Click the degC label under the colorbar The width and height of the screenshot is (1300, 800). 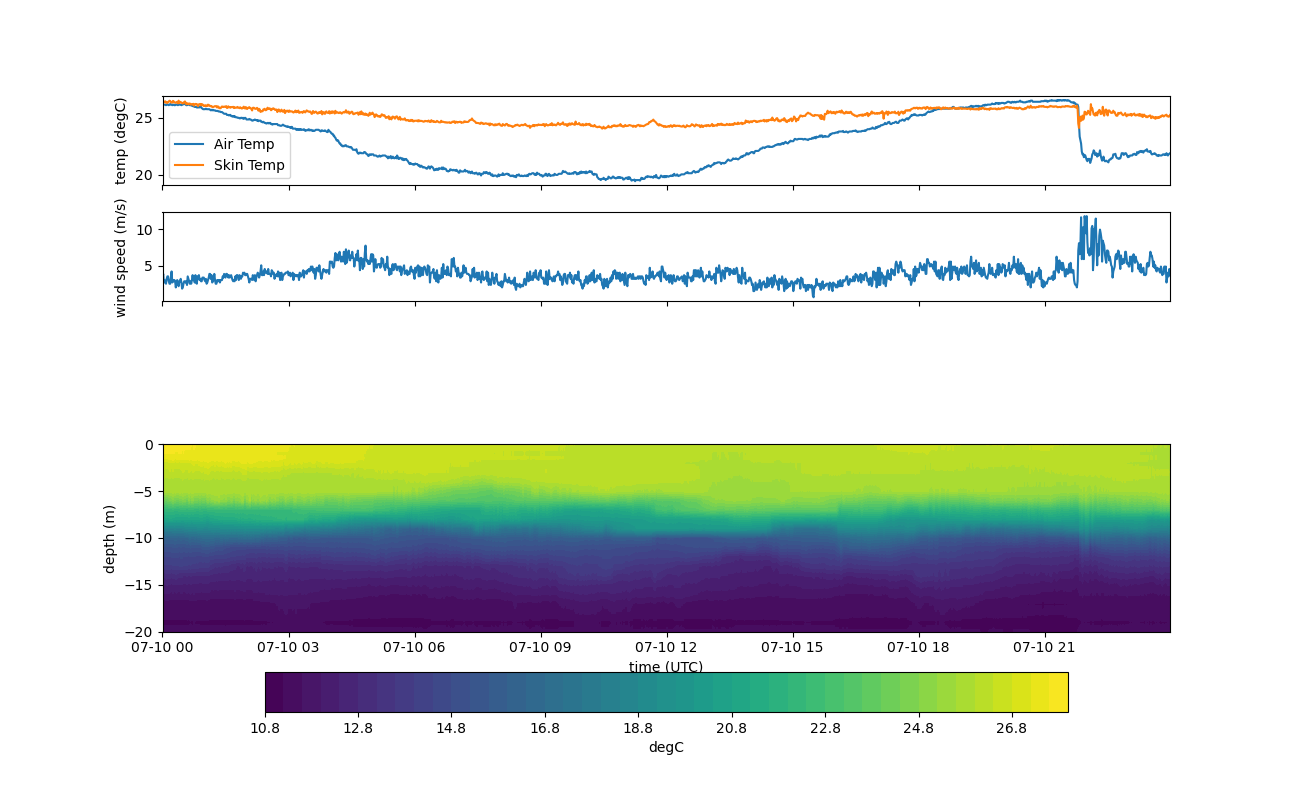[666, 747]
